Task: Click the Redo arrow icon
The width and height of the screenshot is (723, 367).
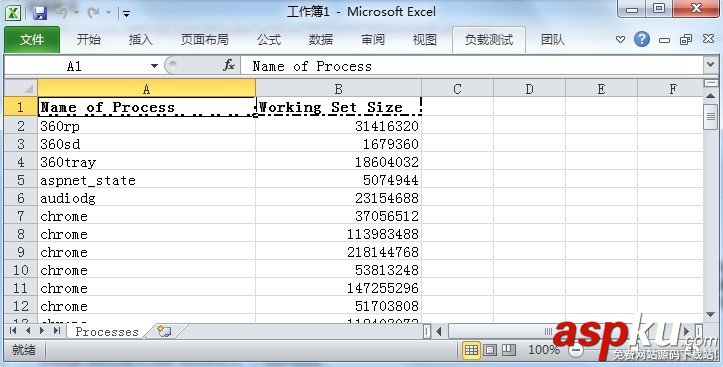Action: click(x=94, y=13)
